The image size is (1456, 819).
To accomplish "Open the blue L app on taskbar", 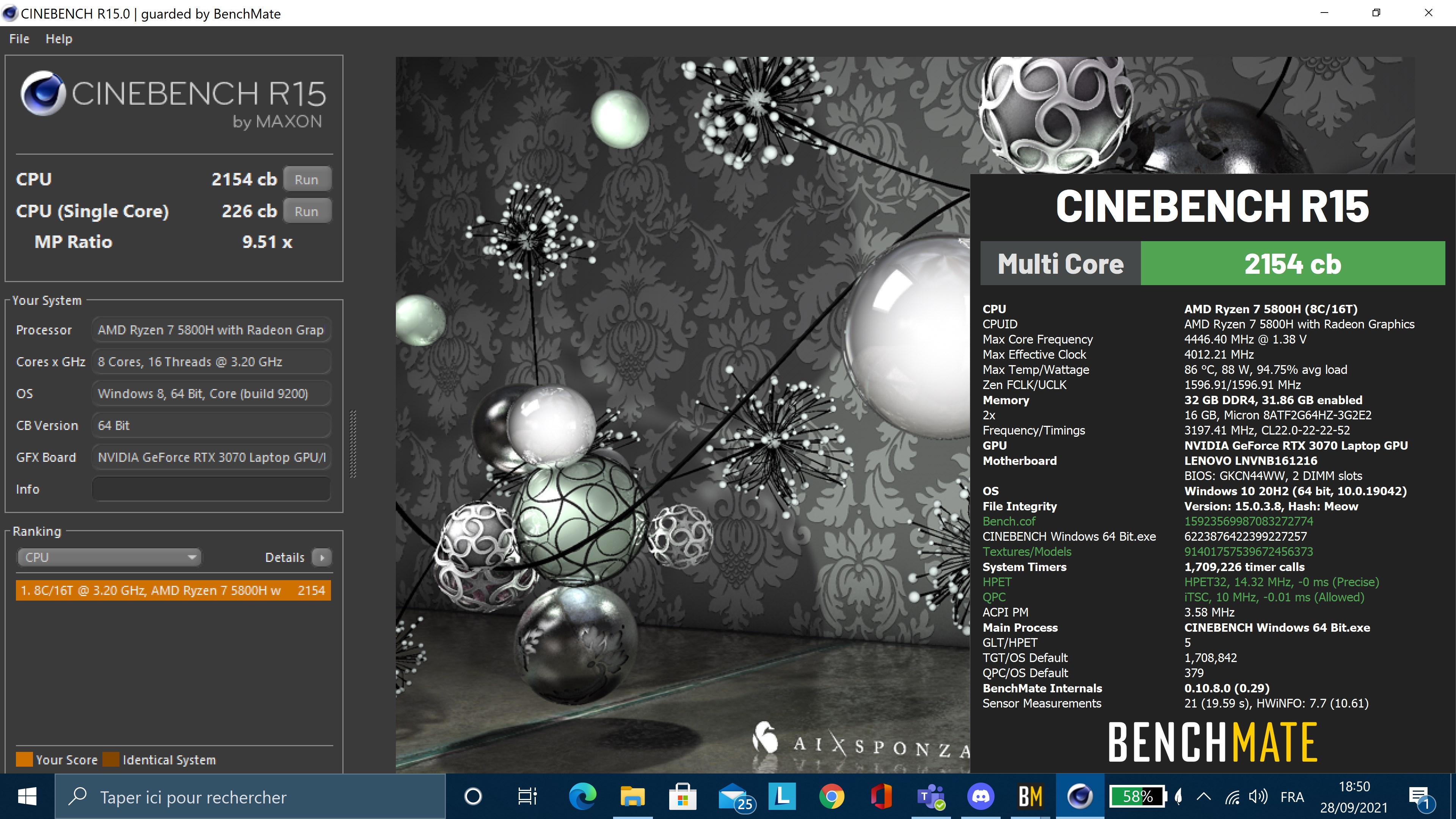I will pyautogui.click(x=782, y=796).
